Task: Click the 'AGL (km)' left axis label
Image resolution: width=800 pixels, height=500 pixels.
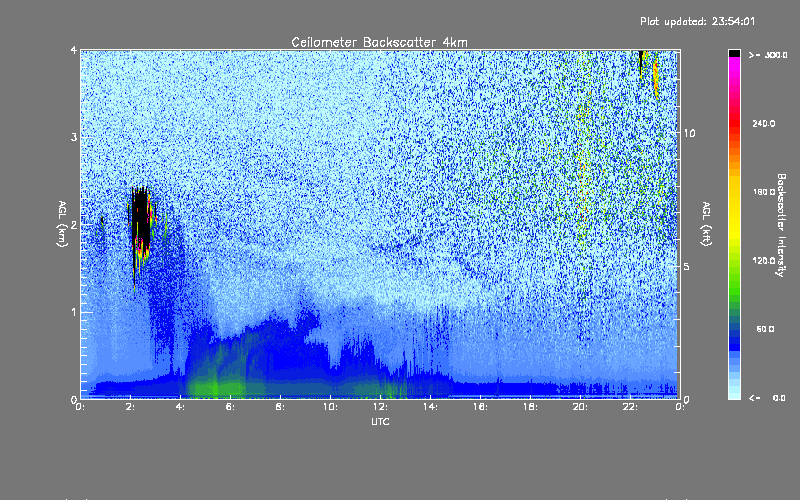Action: (x=62, y=224)
